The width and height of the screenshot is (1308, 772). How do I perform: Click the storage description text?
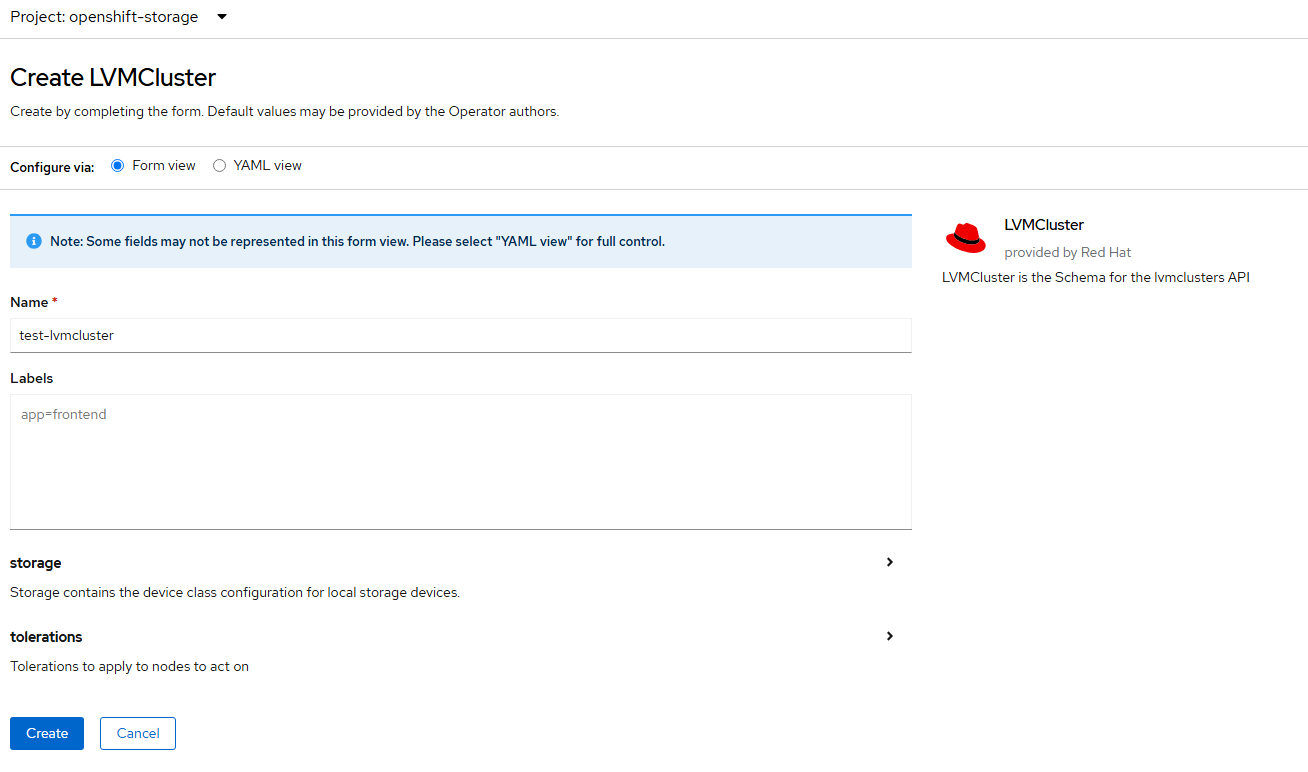tap(235, 592)
